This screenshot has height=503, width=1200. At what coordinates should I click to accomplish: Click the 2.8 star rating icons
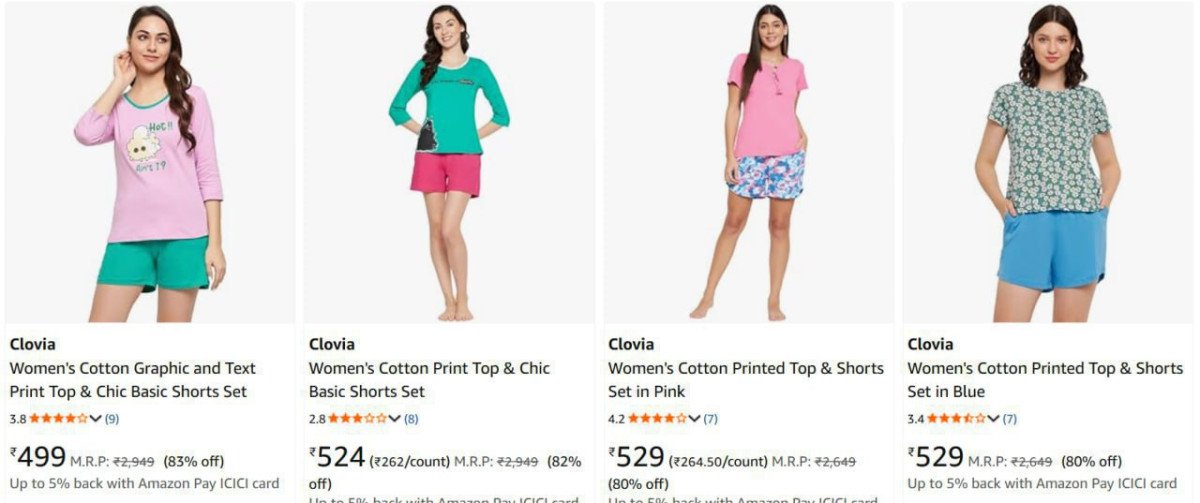coord(357,418)
